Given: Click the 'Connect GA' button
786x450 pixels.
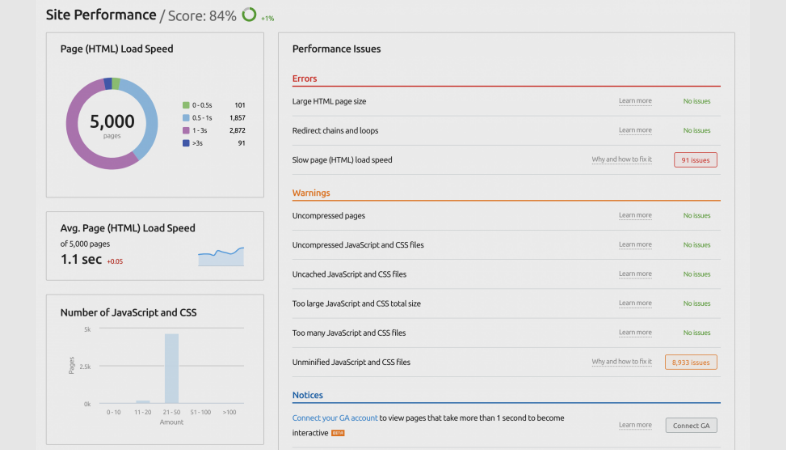Looking at the screenshot, I should pos(691,425).
